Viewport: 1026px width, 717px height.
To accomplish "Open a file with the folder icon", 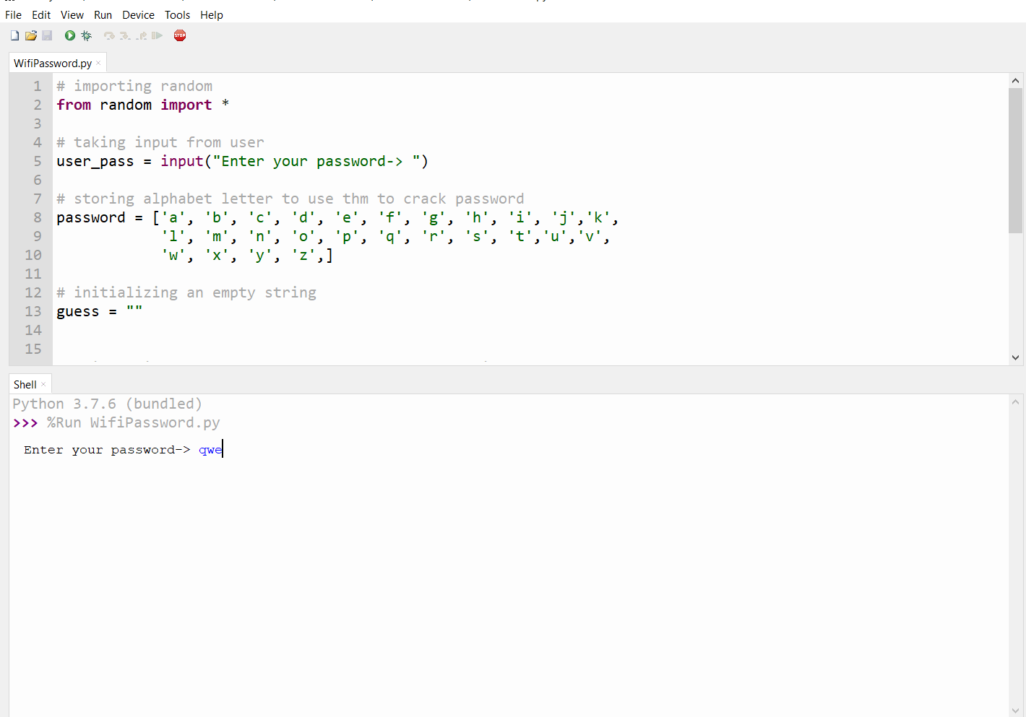I will [x=31, y=36].
